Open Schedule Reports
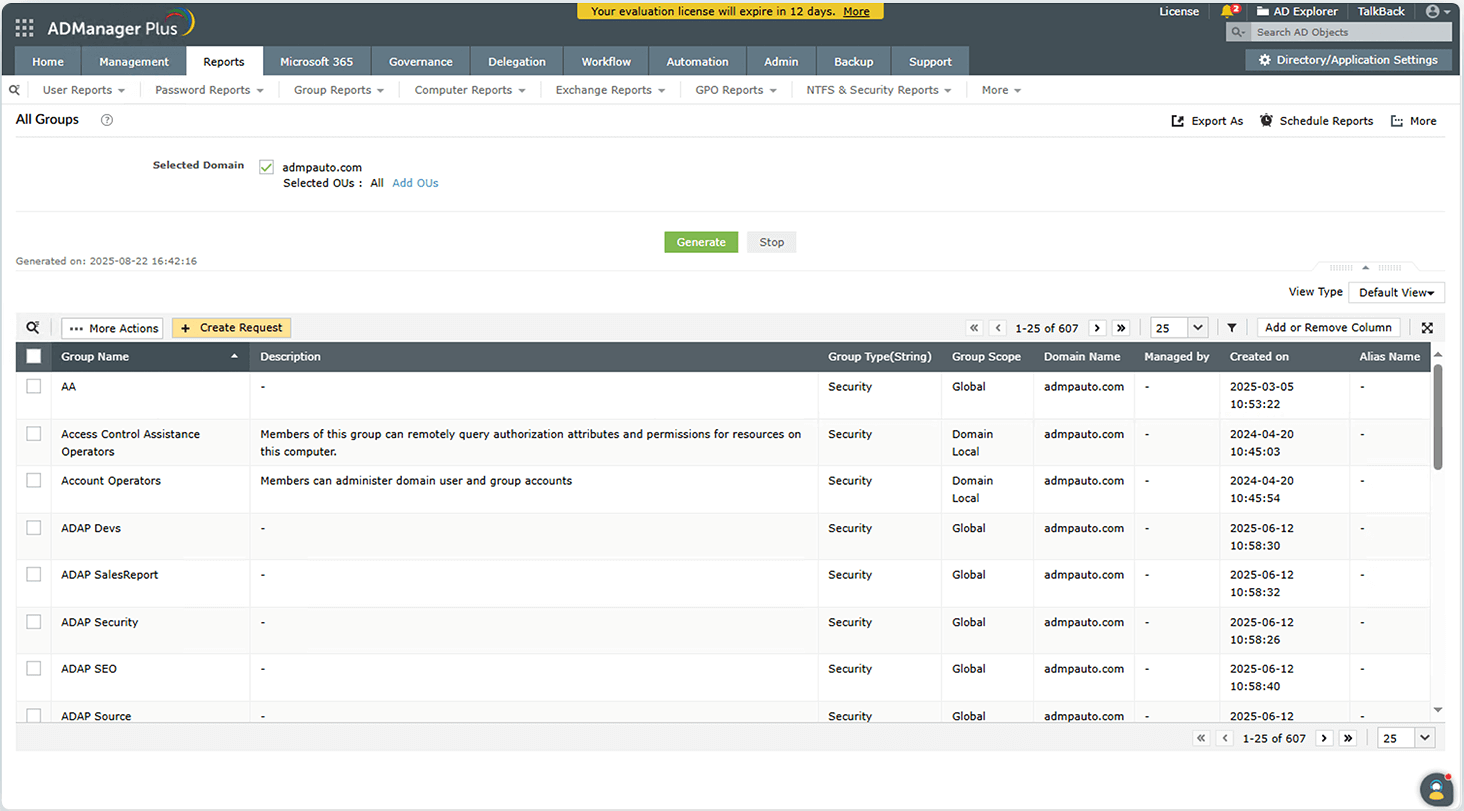 1316,121
